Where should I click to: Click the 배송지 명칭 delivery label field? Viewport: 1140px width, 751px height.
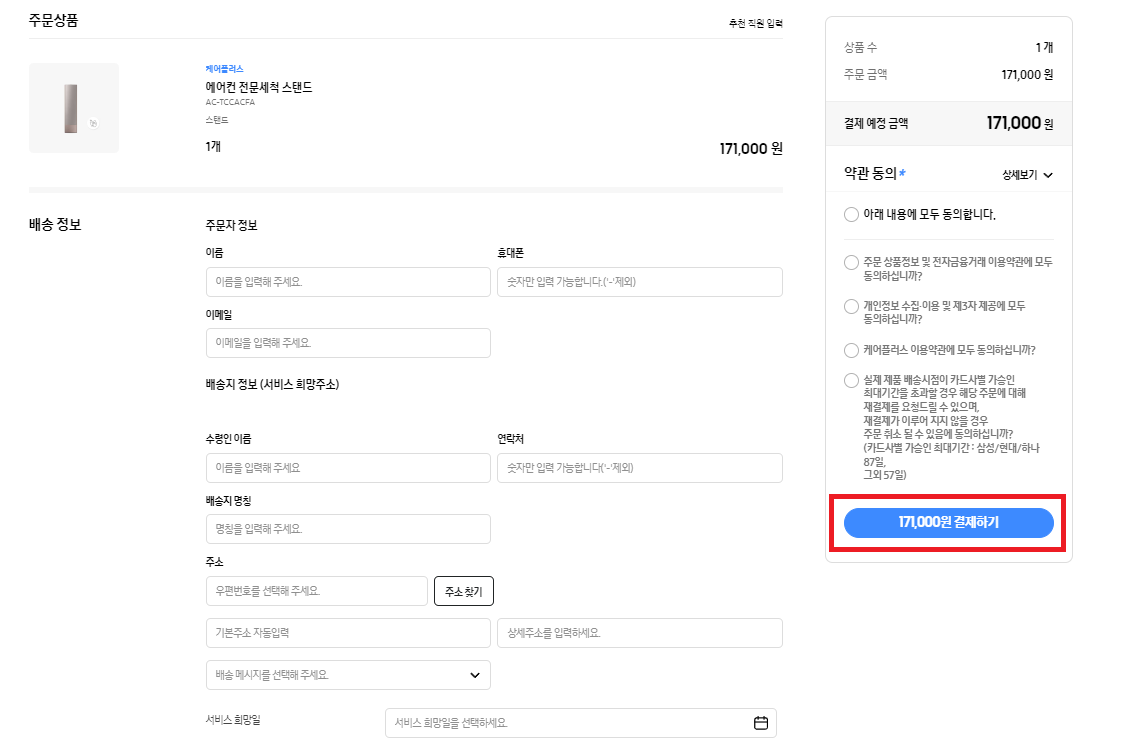point(347,529)
